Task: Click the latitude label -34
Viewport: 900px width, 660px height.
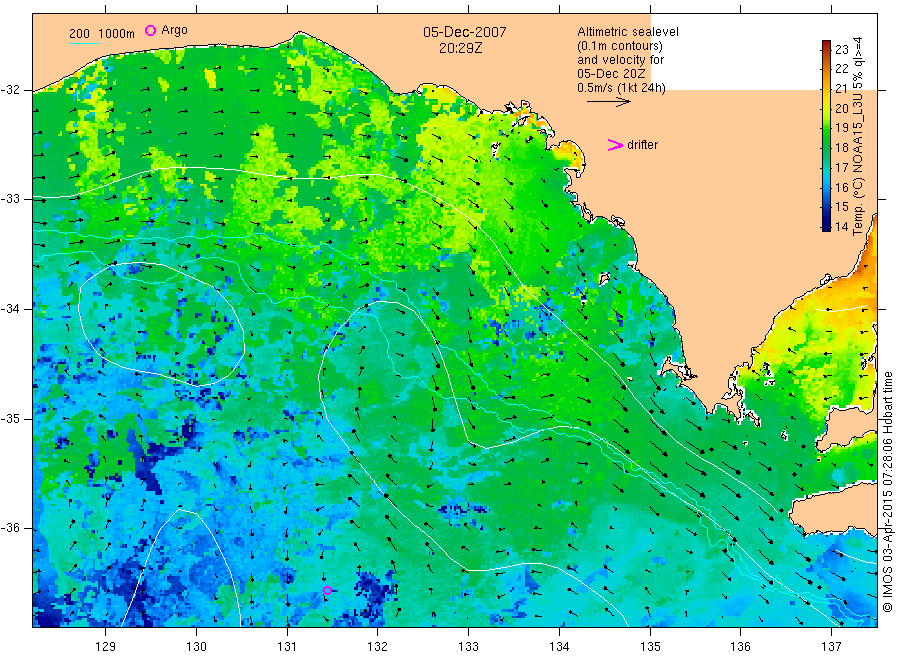Action: click(x=10, y=309)
